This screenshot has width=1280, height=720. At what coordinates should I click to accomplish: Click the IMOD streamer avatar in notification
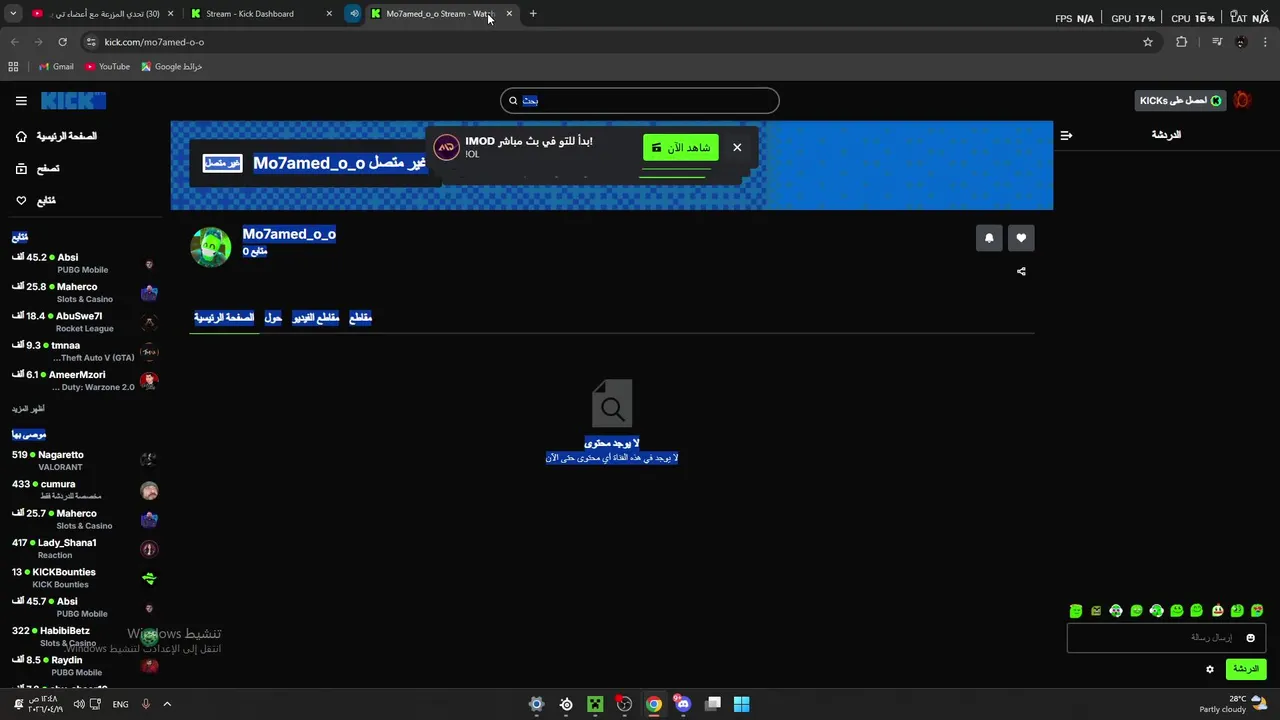[446, 148]
